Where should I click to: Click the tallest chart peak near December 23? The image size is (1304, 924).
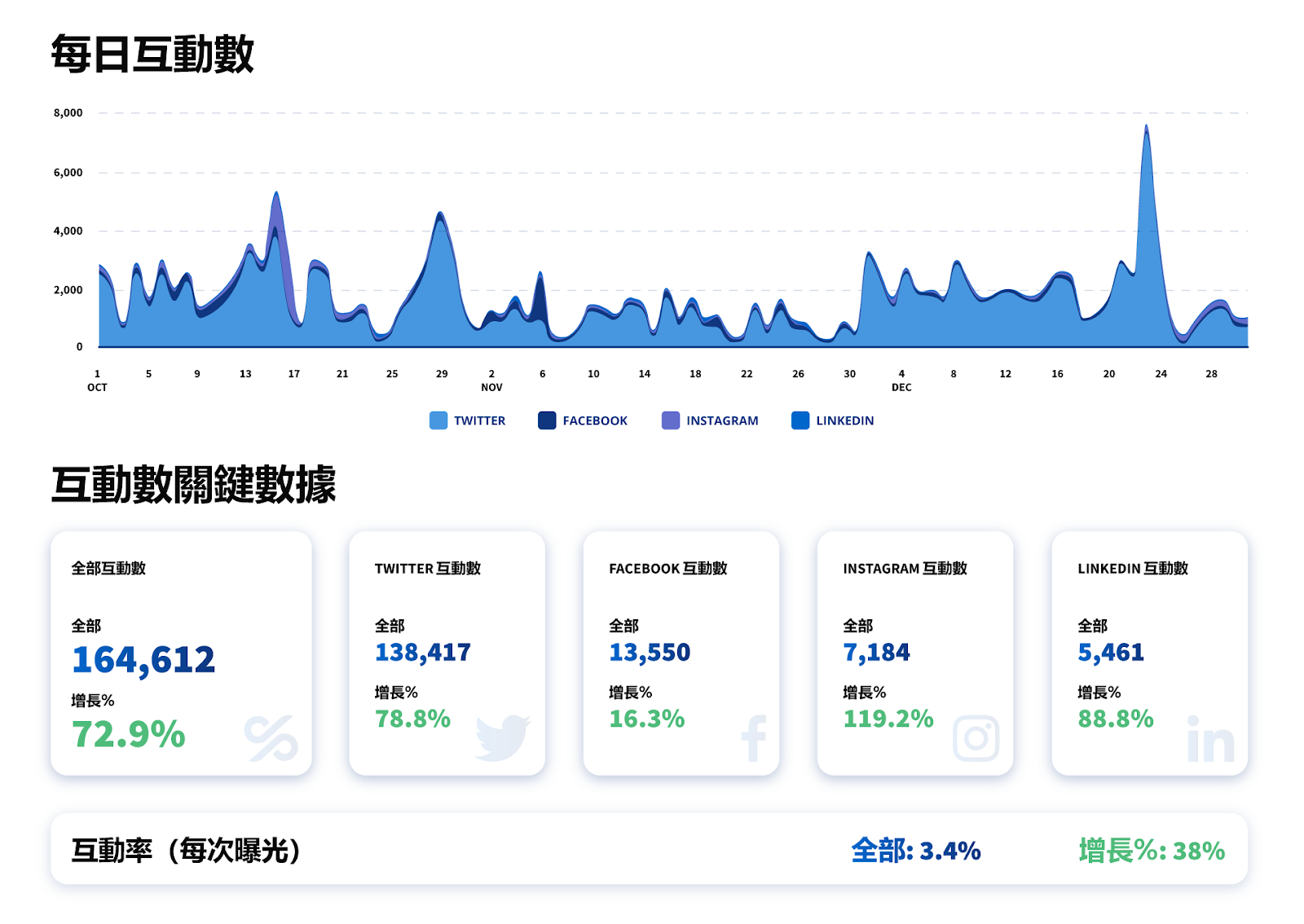[1146, 130]
